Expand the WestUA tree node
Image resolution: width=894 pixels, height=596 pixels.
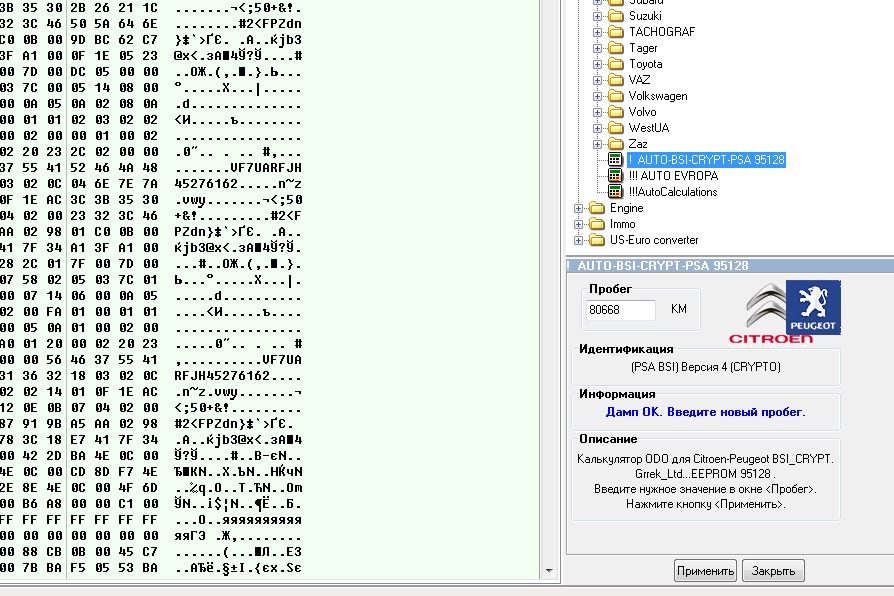pyautogui.click(x=597, y=128)
